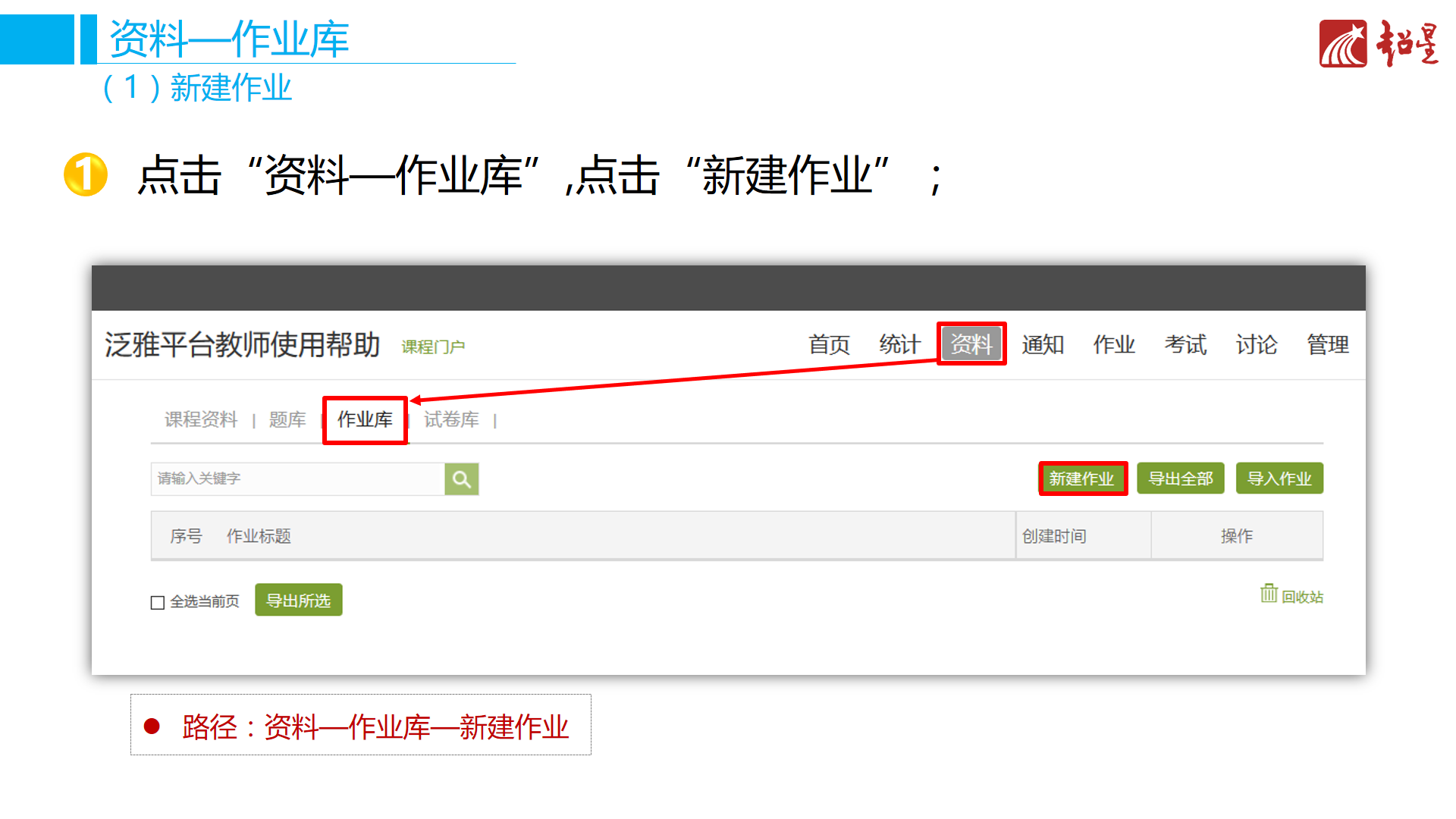Viewport: 1456px width, 819px height.
Task: Open the 课程门户 link
Action: [x=432, y=347]
